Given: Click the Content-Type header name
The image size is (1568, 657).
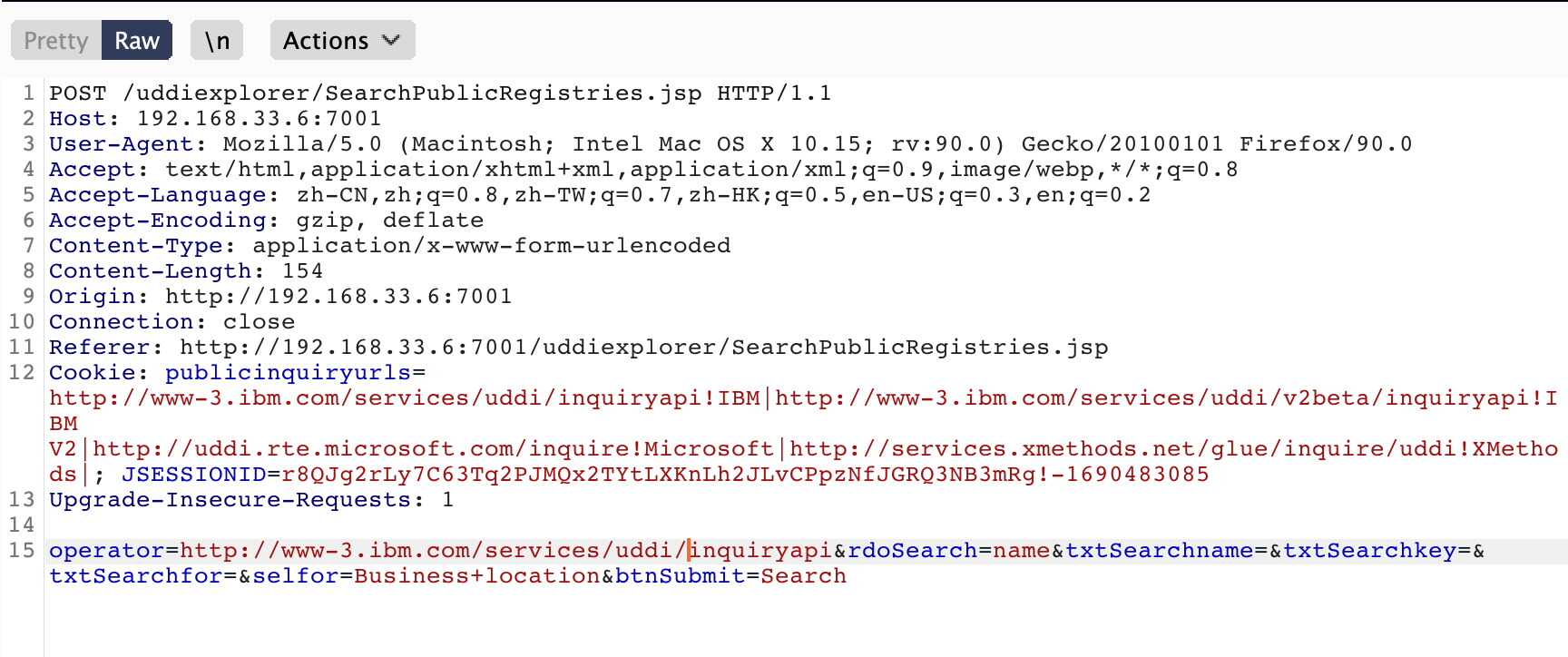Looking at the screenshot, I should [135, 246].
